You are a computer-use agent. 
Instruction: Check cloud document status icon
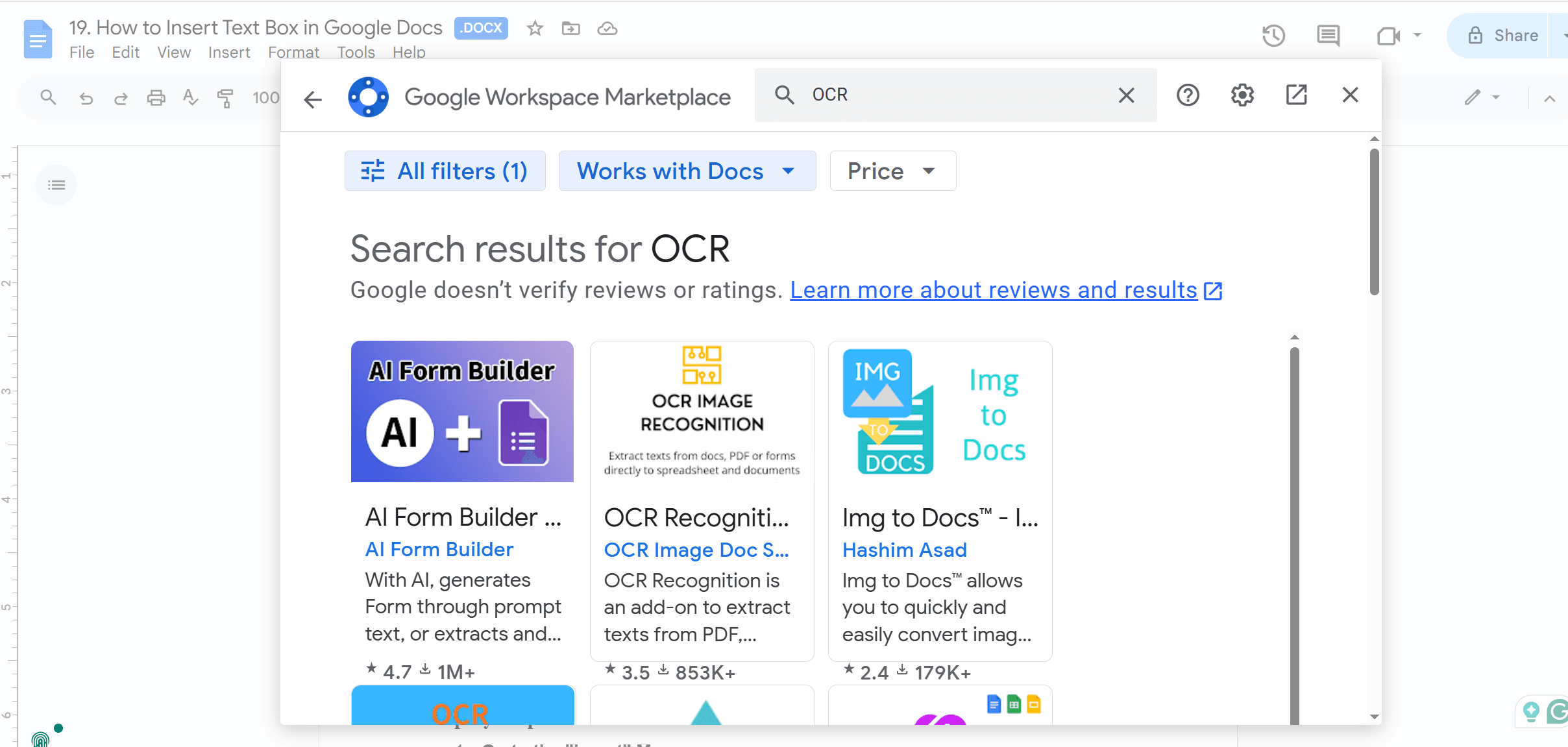(x=607, y=29)
